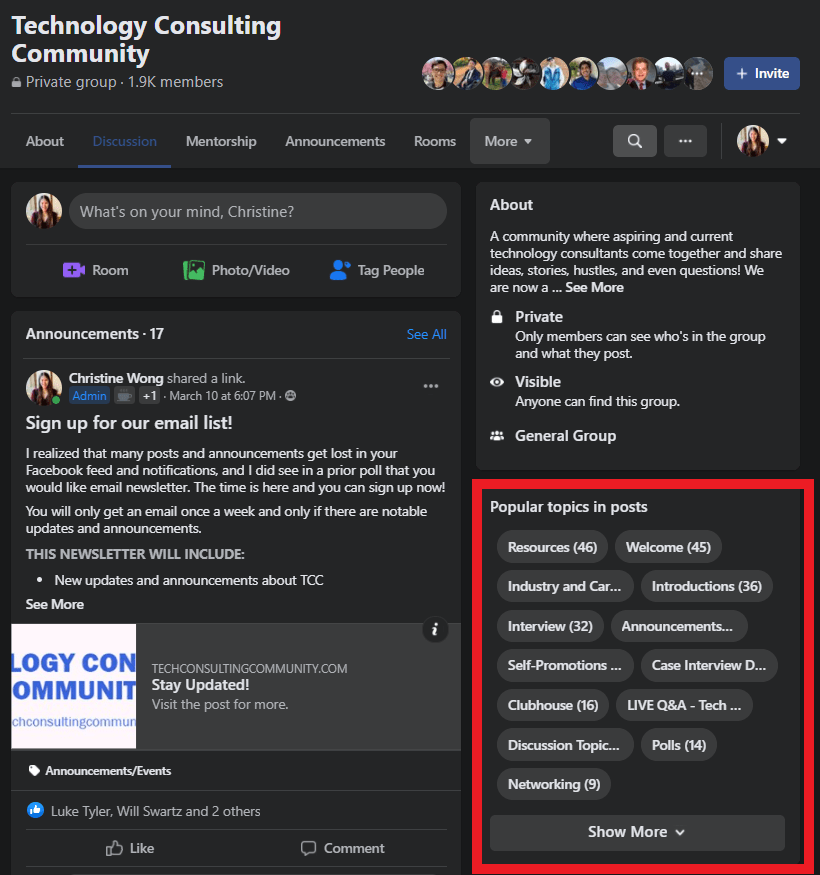Click the thumbs-up Like button
The width and height of the screenshot is (820, 875).
coord(130,848)
